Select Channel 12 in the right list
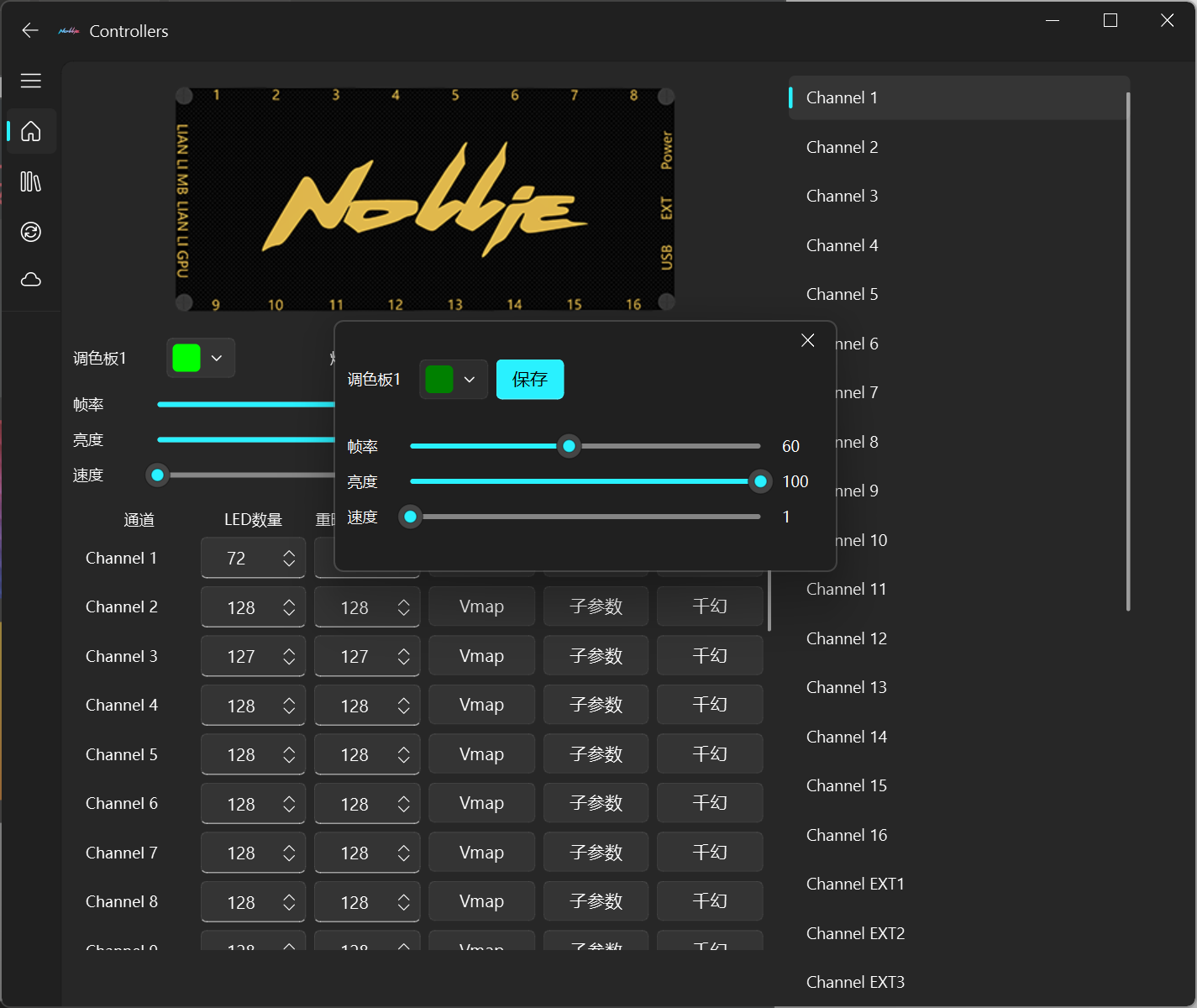 click(958, 638)
